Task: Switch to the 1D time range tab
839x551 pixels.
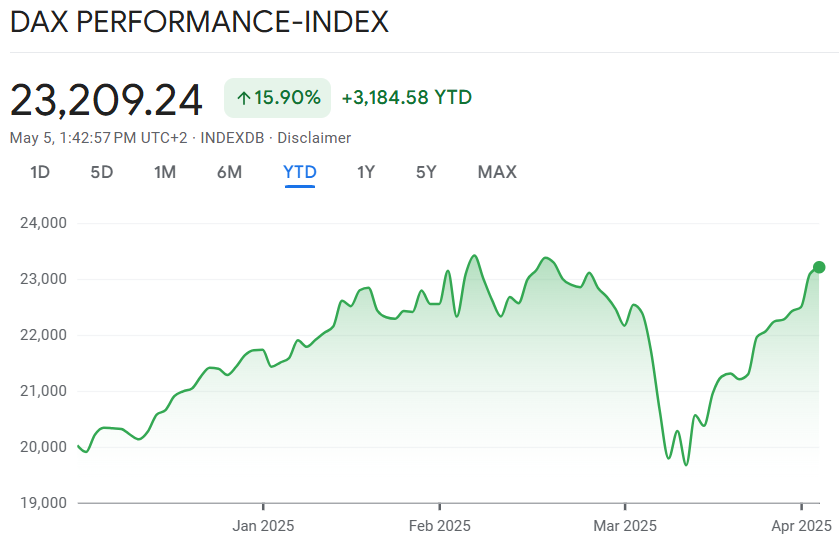Action: coord(40,172)
